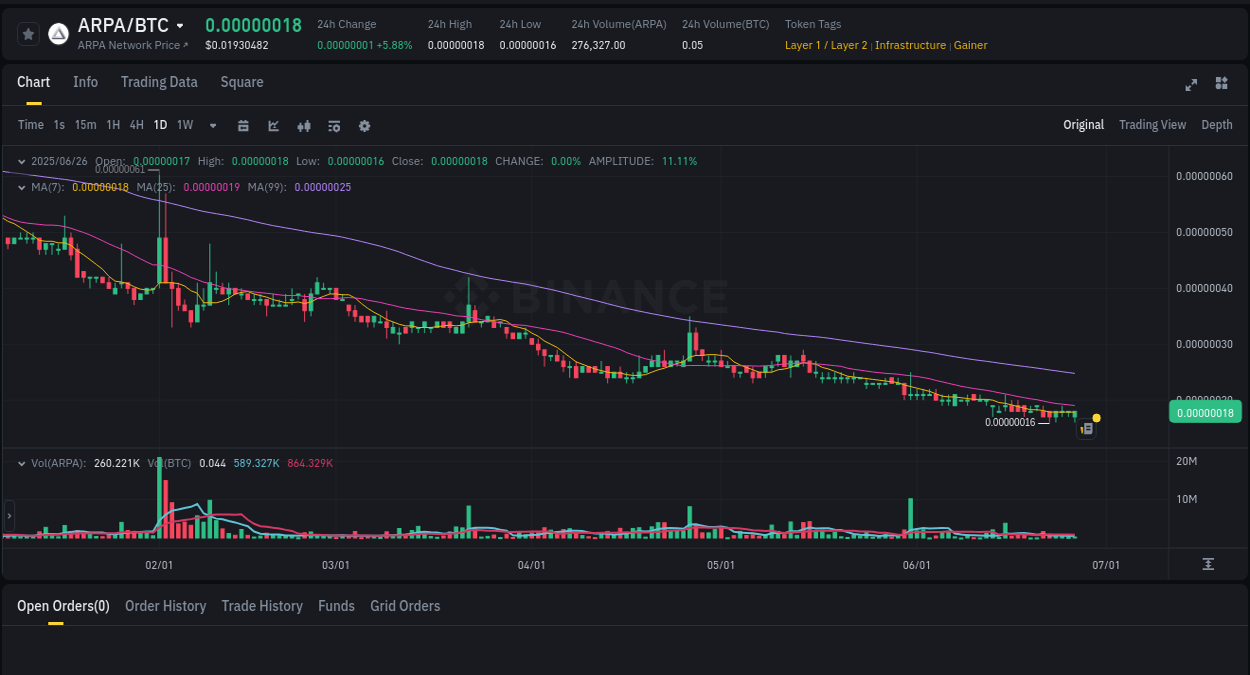Open the Layer 1 / Layer 2 tag link
Image resolution: width=1250 pixels, height=675 pixels.
pos(825,44)
